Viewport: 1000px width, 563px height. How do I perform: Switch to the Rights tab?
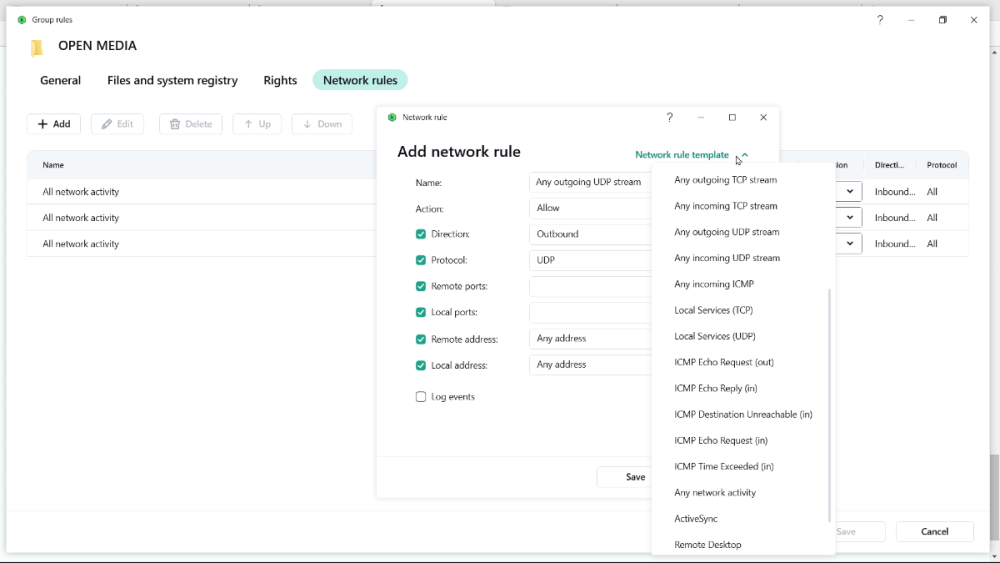(280, 80)
